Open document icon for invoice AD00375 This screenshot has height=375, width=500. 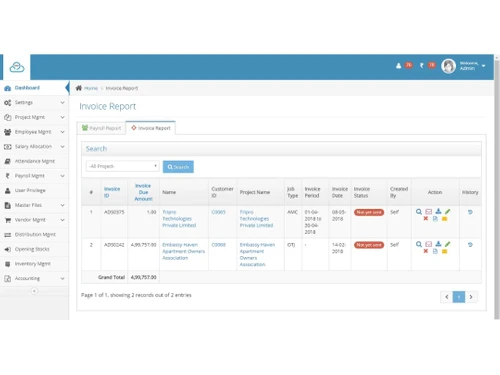(435, 219)
